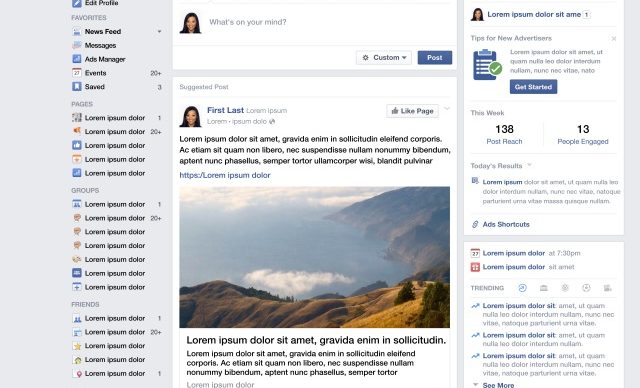The height and width of the screenshot is (388, 640).
Task: Expand the News Feed options arrow
Action: [159, 31]
